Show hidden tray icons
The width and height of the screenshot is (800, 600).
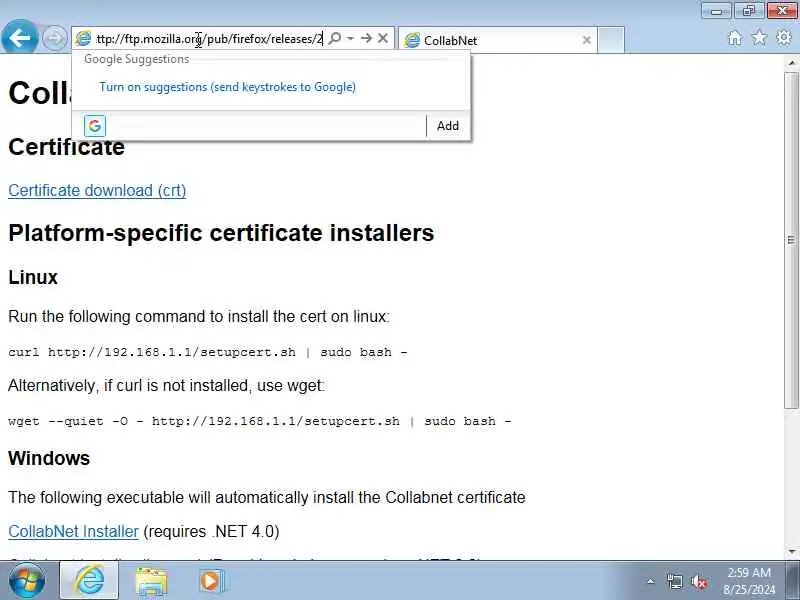pos(651,581)
